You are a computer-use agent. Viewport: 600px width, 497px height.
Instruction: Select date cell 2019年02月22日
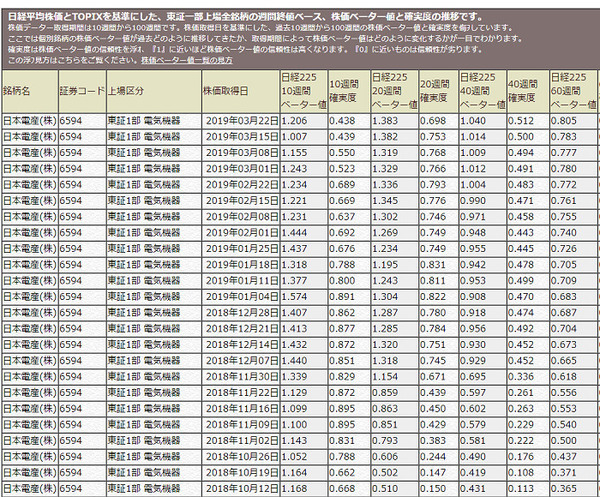tap(241, 185)
